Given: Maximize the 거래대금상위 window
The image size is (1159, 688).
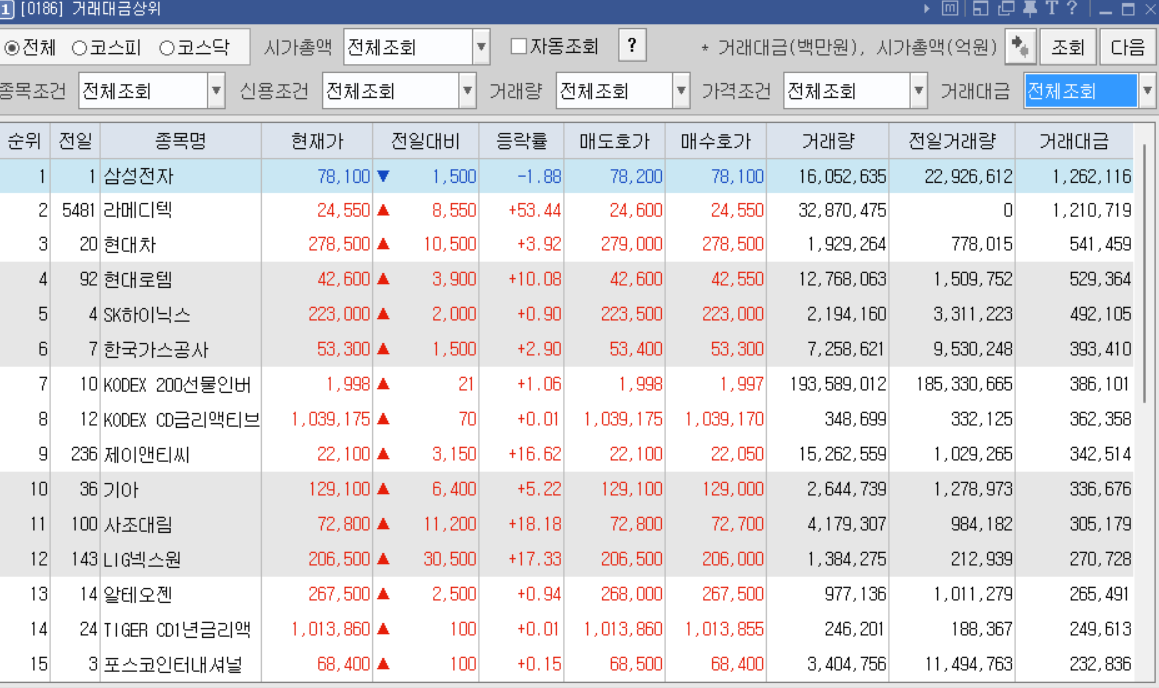Looking at the screenshot, I should [x=1128, y=10].
